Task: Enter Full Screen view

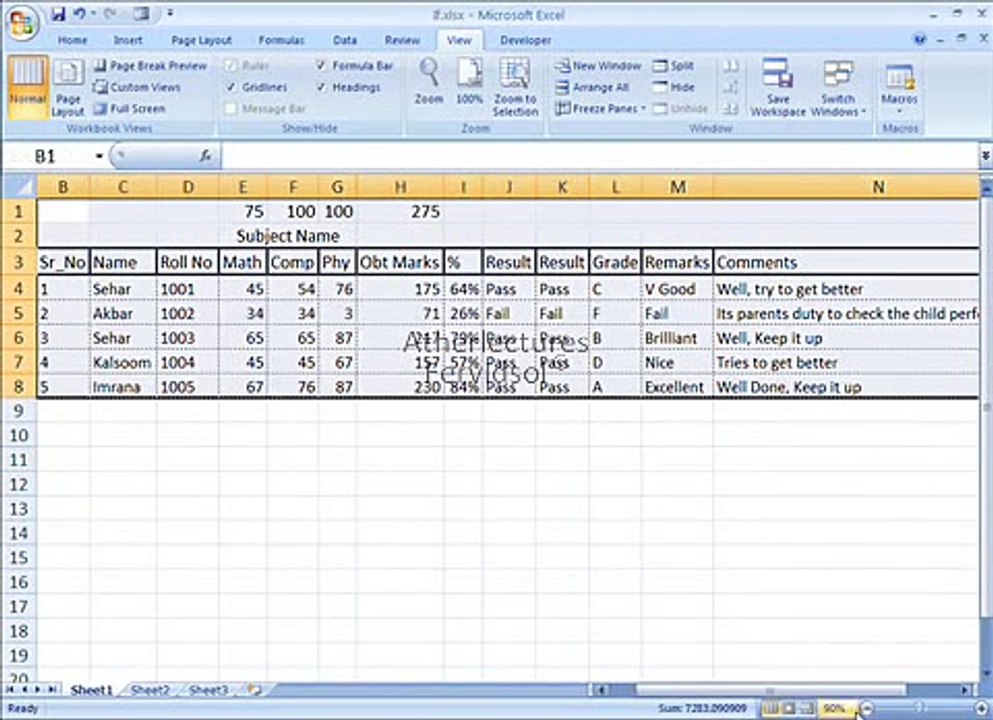Action: [130, 108]
